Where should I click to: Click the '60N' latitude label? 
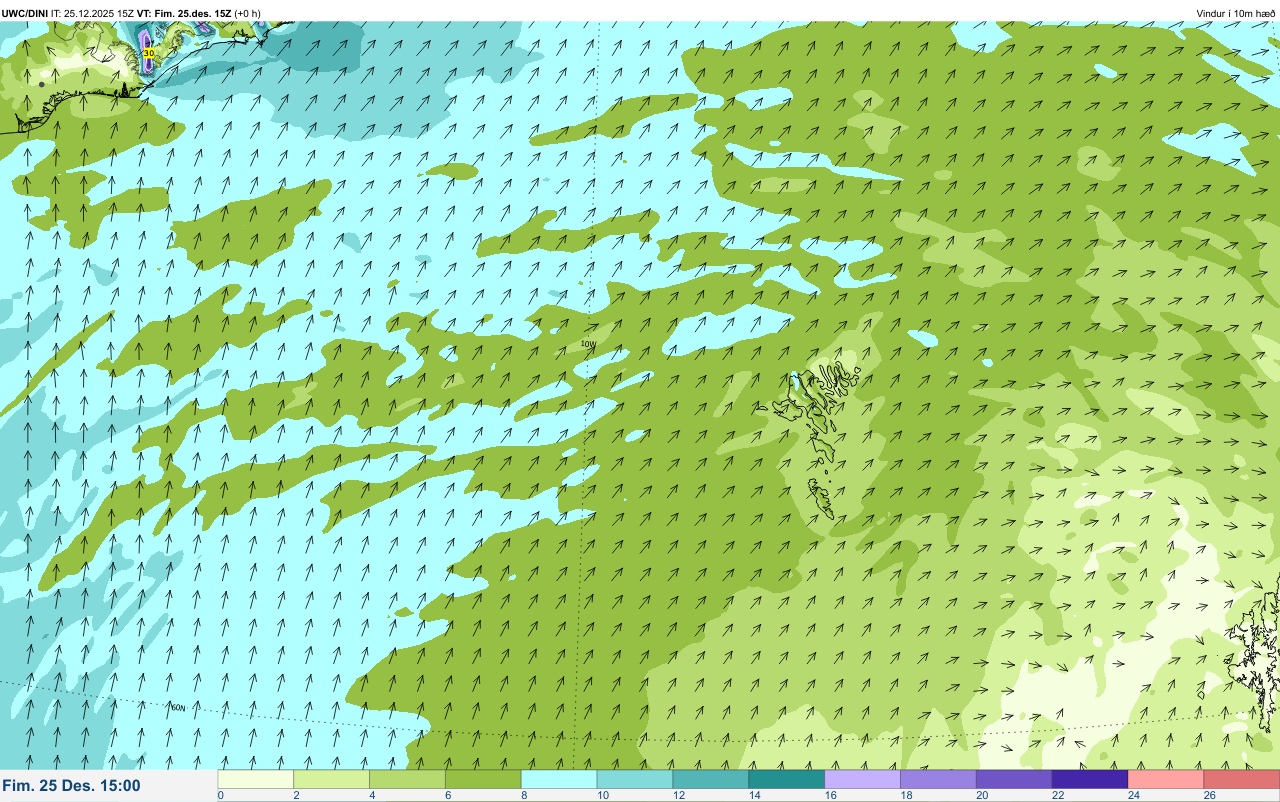pyautogui.click(x=178, y=708)
